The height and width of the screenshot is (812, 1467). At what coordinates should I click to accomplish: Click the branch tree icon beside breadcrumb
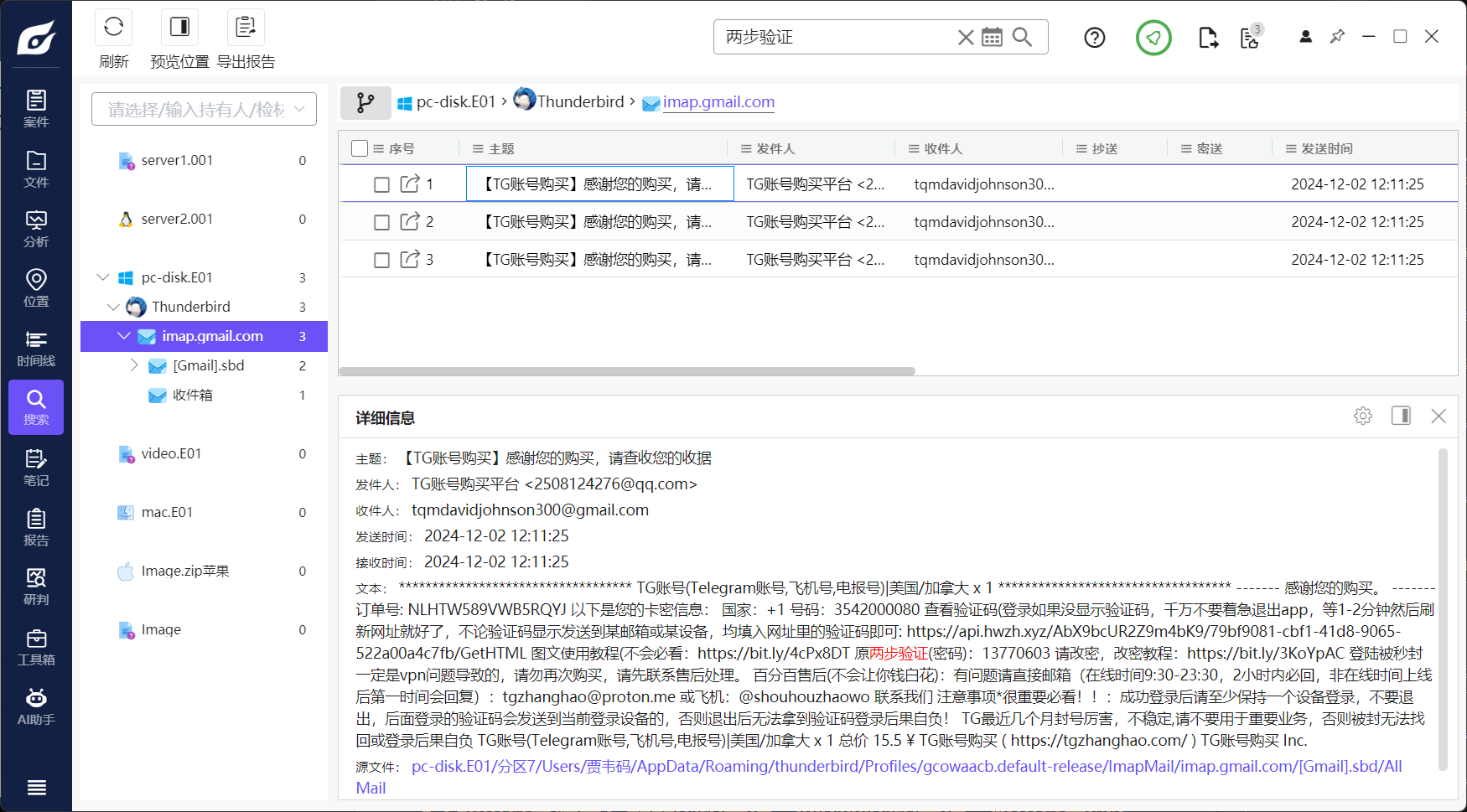pyautogui.click(x=365, y=102)
